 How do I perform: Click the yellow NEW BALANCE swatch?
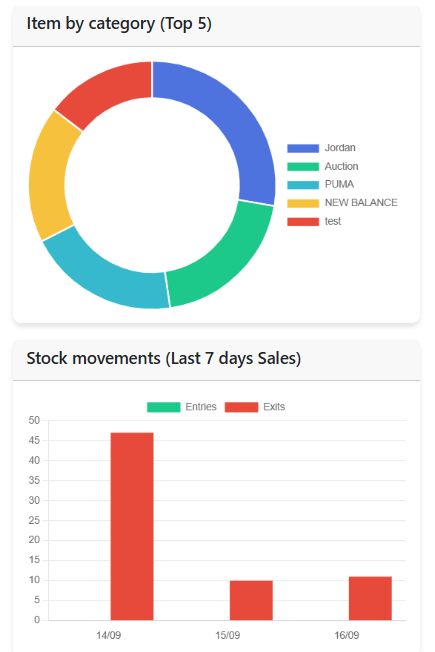point(303,203)
